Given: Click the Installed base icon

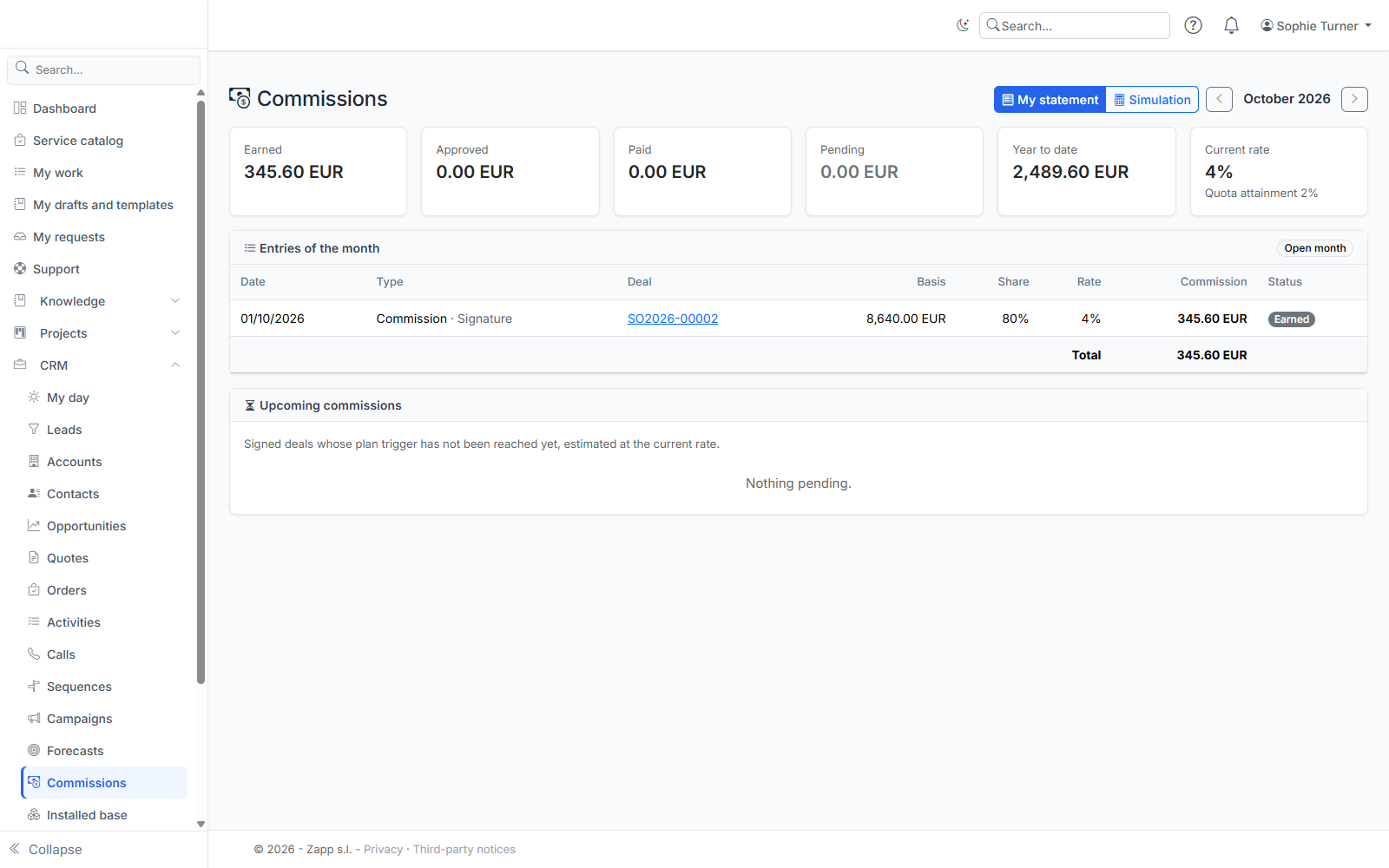Looking at the screenshot, I should tap(34, 814).
